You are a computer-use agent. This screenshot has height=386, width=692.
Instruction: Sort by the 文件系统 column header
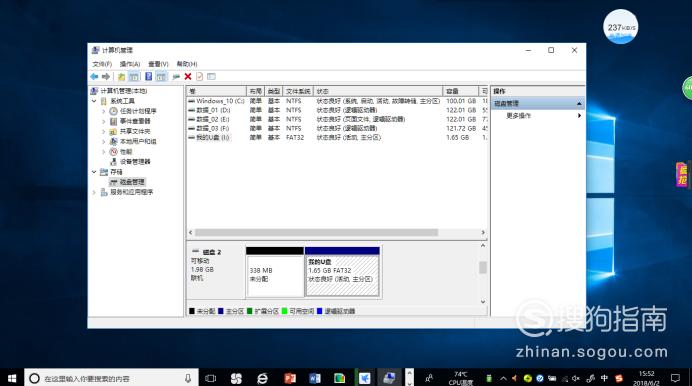[x=298, y=91]
